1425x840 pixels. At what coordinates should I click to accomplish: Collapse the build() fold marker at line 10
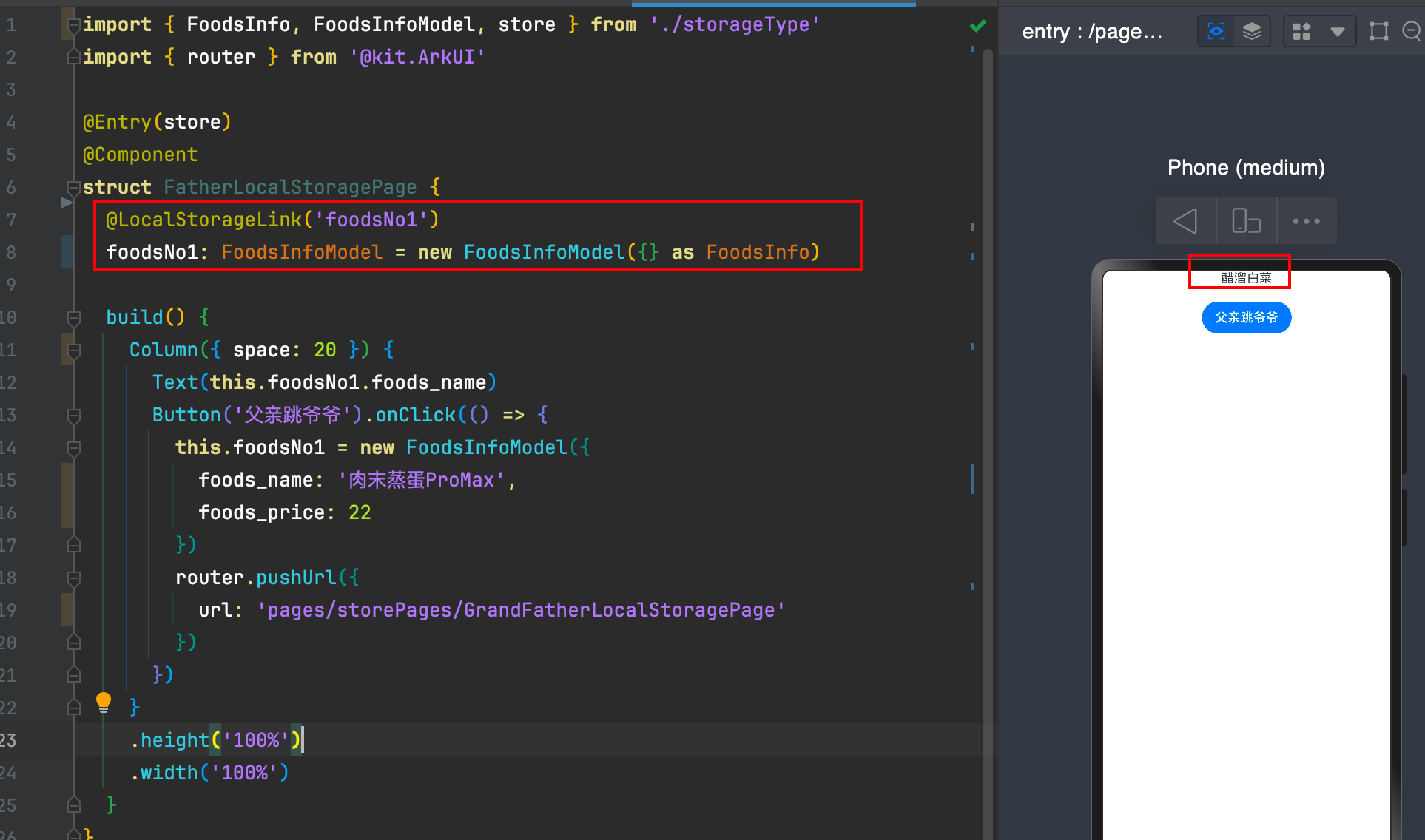click(x=74, y=318)
